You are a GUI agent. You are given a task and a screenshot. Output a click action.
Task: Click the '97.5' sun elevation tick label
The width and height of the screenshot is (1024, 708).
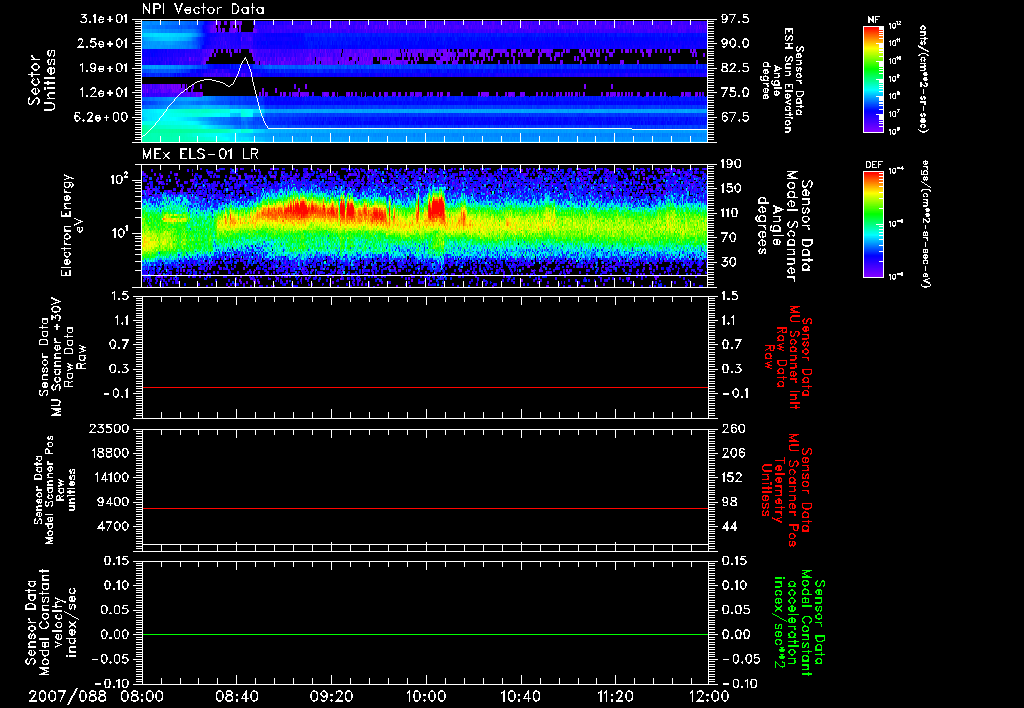coord(735,19)
